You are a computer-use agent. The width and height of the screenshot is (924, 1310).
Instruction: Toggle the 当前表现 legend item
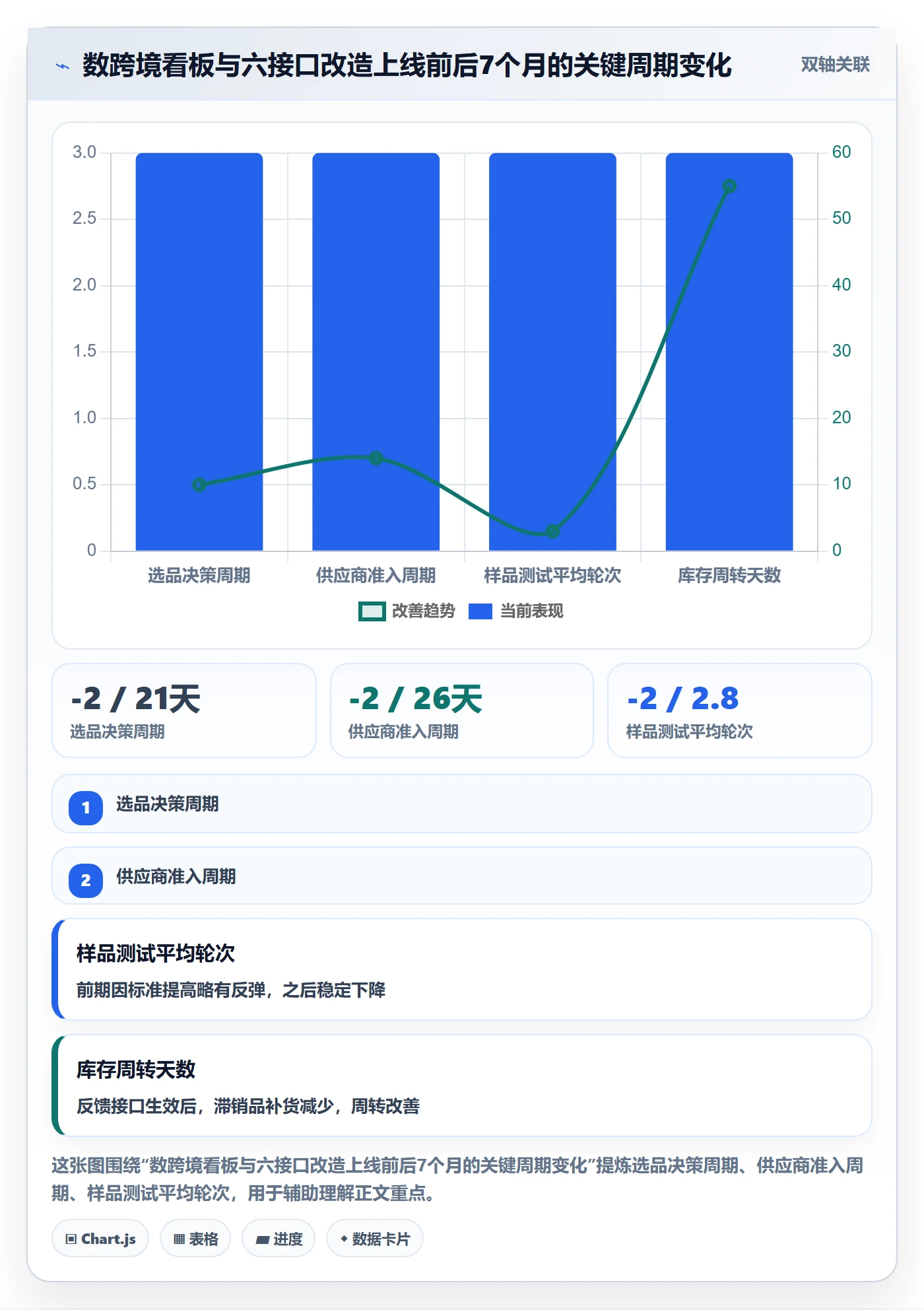coord(516,611)
